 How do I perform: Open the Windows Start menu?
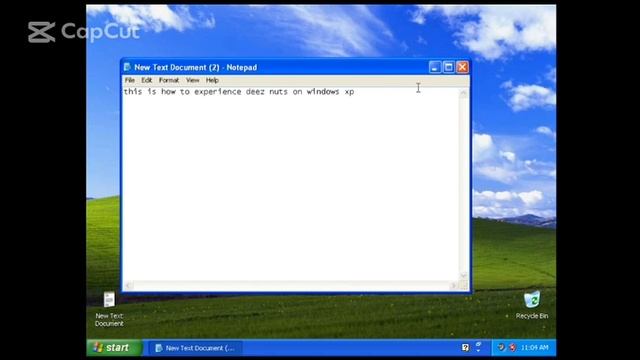(114, 348)
